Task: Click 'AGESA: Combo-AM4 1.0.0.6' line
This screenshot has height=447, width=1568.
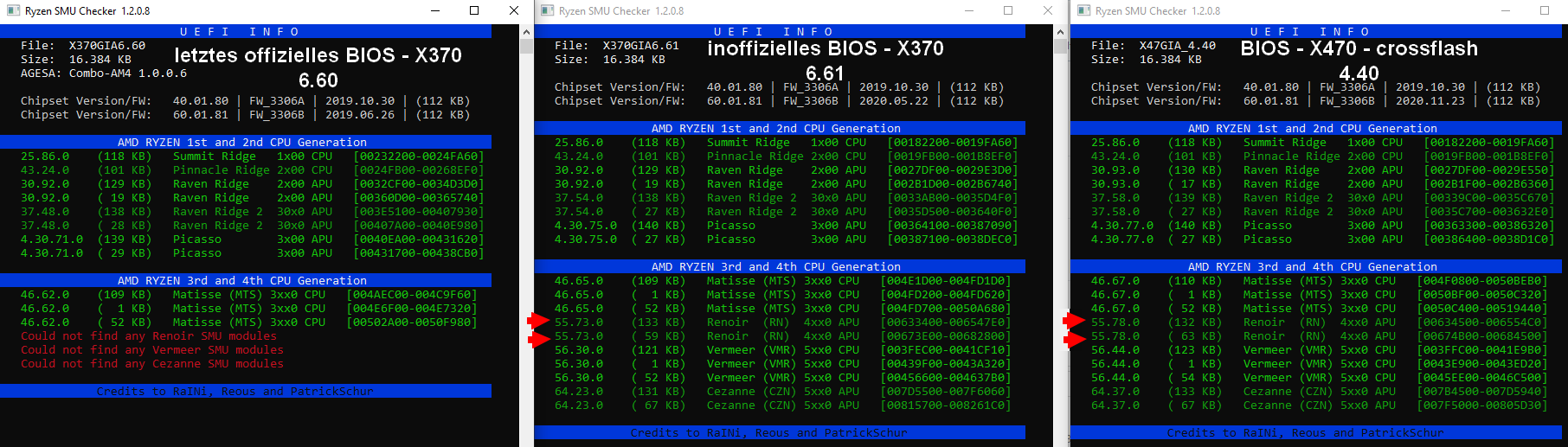Action: (104, 73)
